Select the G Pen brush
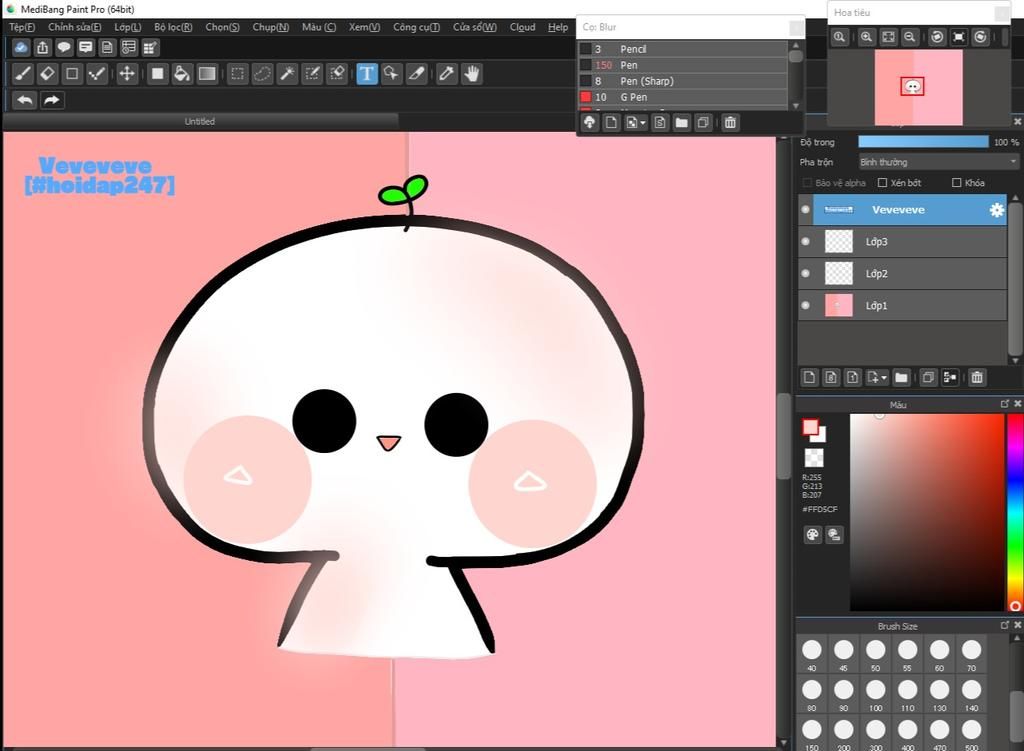Screen dimensions: 1024x751 tap(682, 97)
